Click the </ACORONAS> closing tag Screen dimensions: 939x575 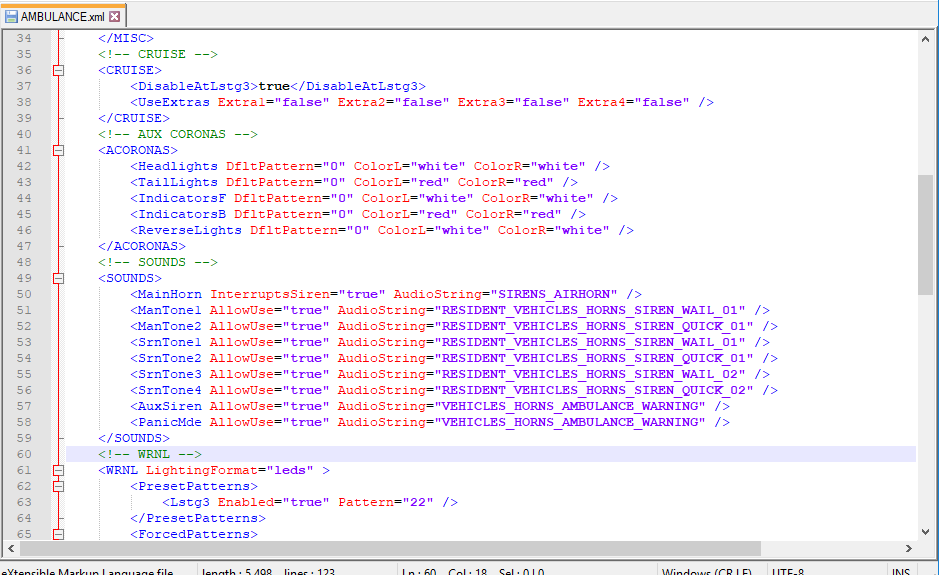point(142,246)
